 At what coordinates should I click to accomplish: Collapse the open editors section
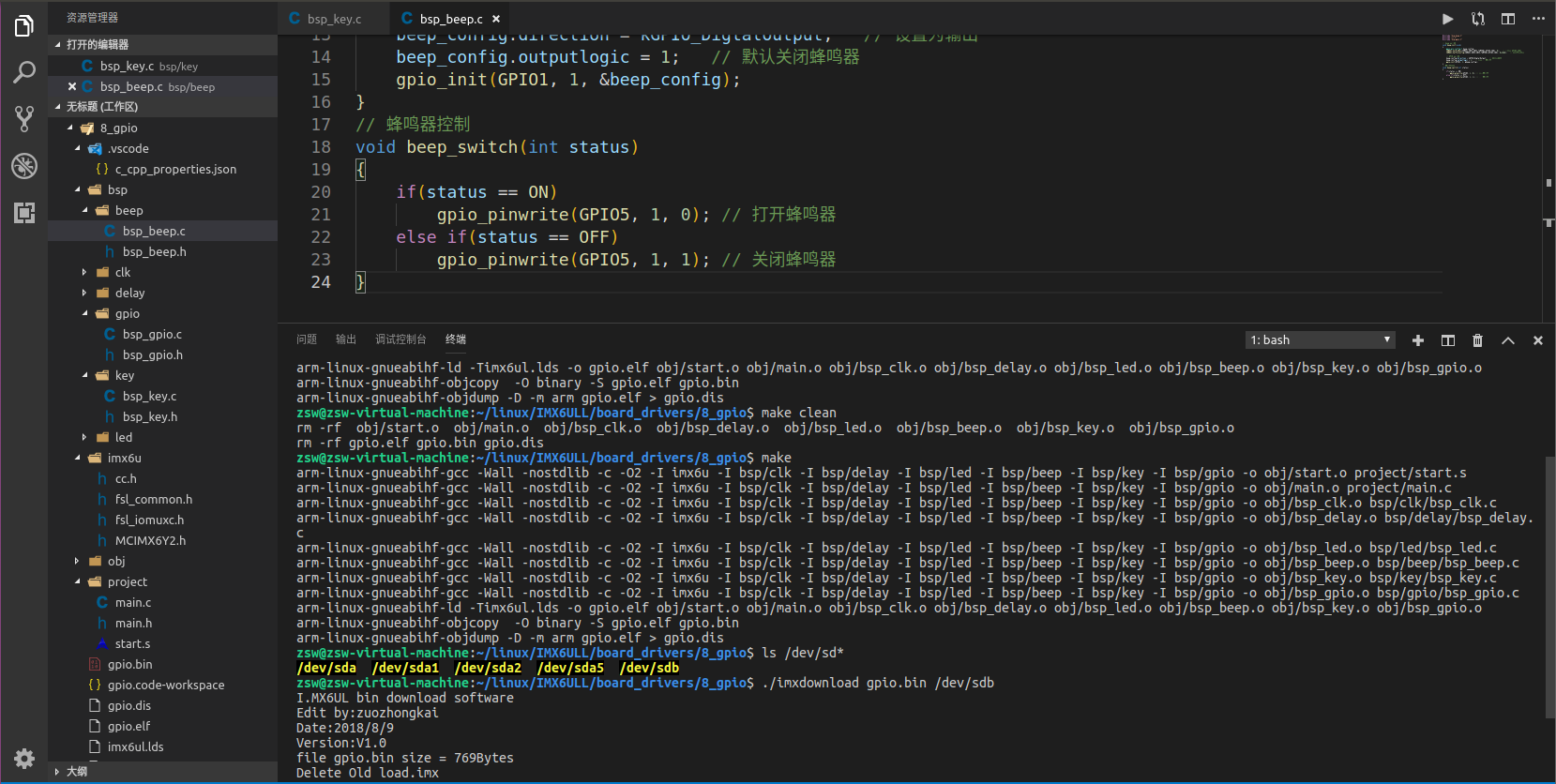58,44
